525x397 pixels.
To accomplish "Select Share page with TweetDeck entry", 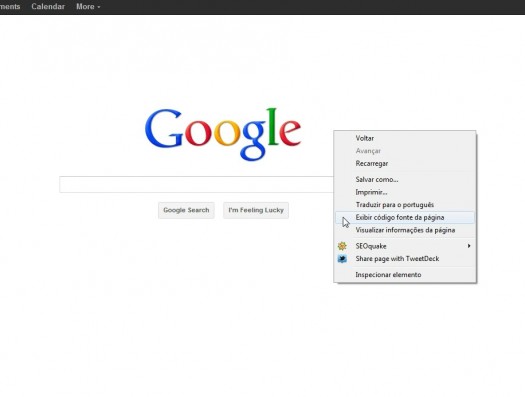I will [x=405, y=259].
